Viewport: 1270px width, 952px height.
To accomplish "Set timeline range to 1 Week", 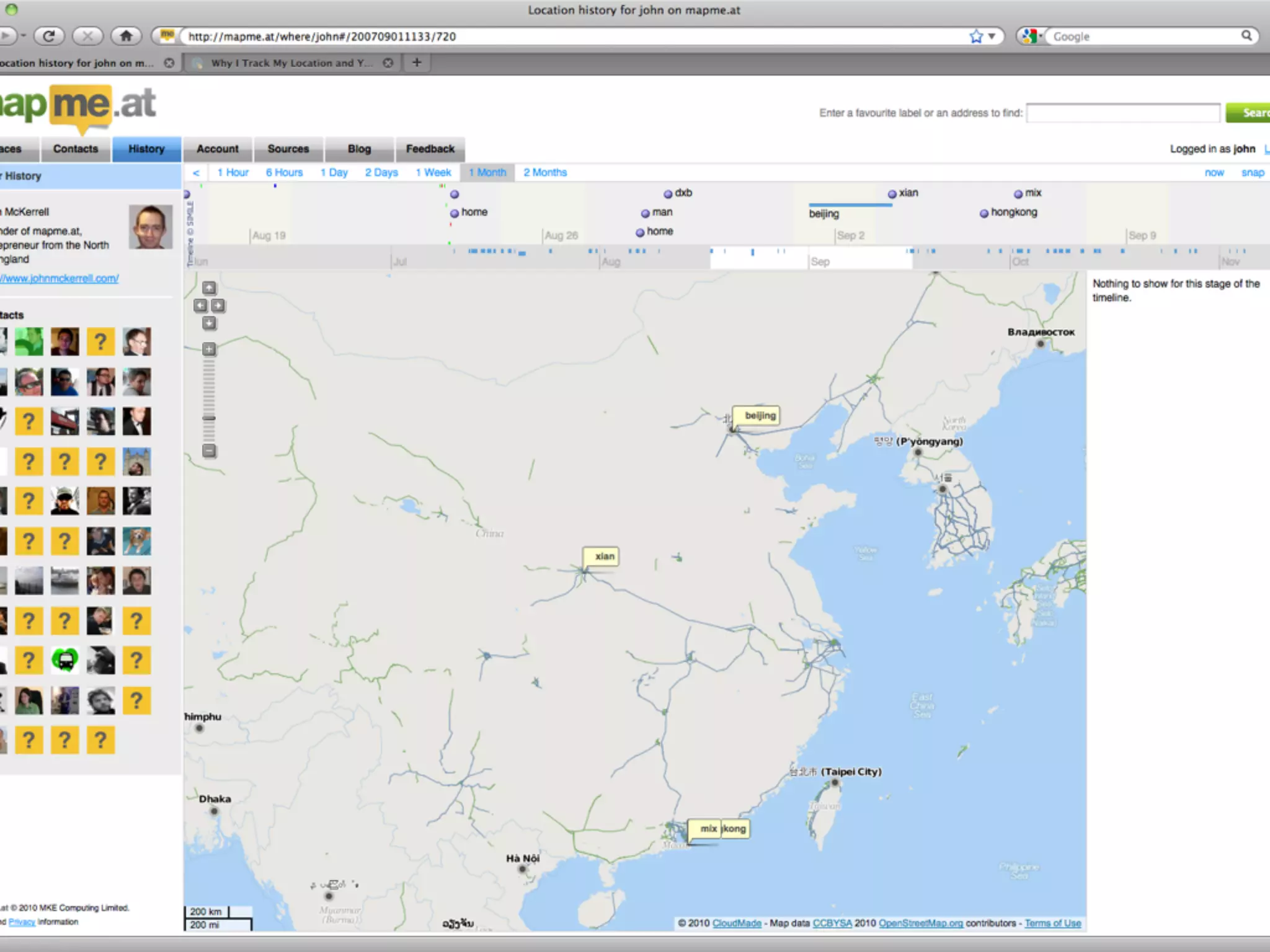I will pyautogui.click(x=433, y=172).
